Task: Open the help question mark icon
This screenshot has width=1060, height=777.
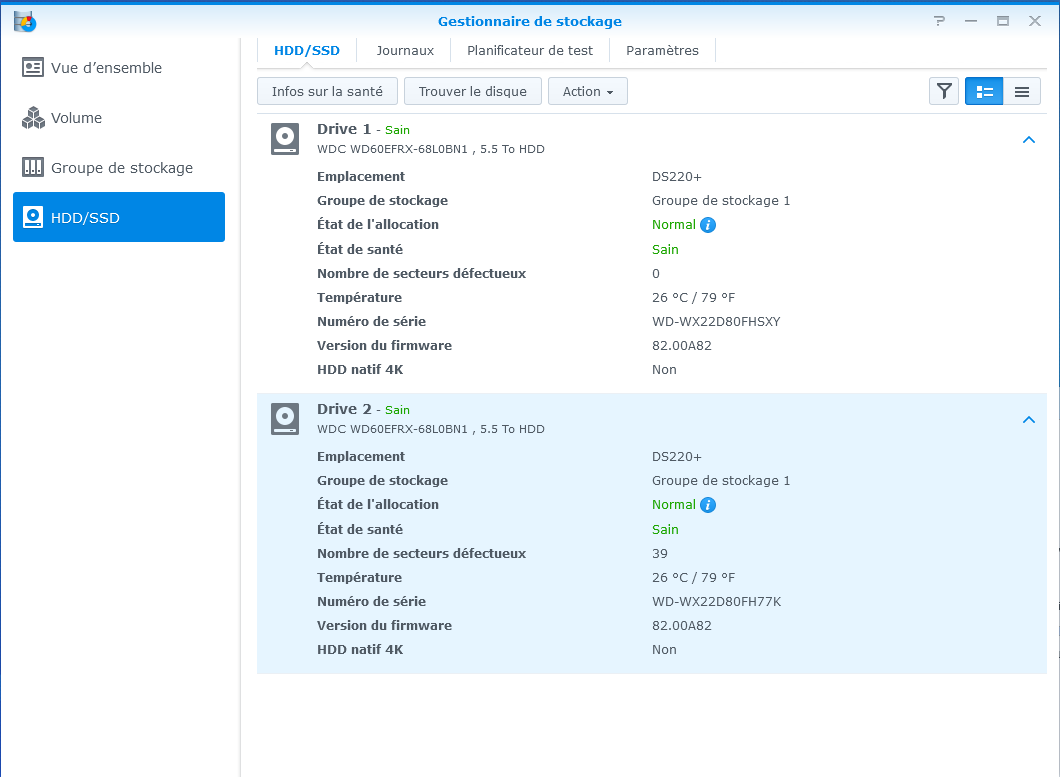Action: 939,21
